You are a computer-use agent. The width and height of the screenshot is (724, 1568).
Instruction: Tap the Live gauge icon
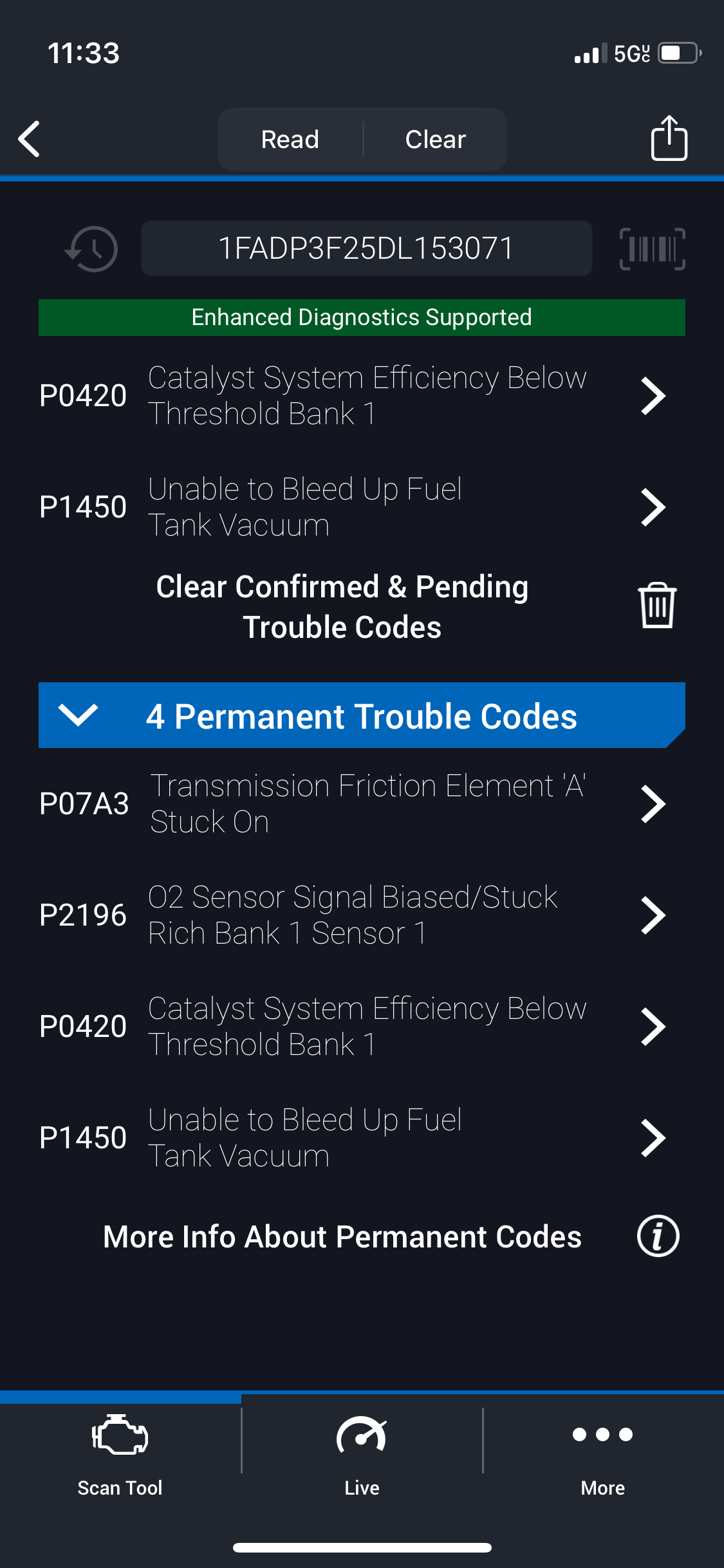[362, 1435]
